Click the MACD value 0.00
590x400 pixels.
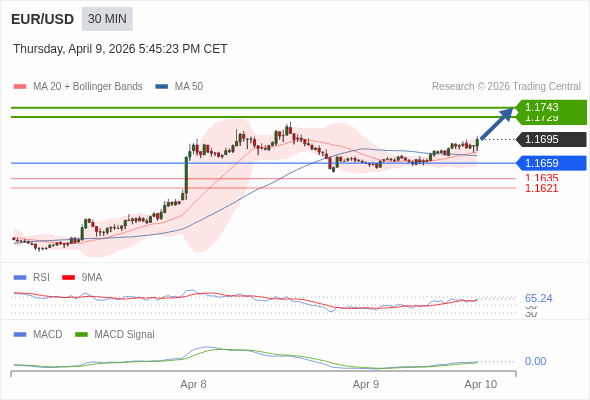[x=535, y=361]
